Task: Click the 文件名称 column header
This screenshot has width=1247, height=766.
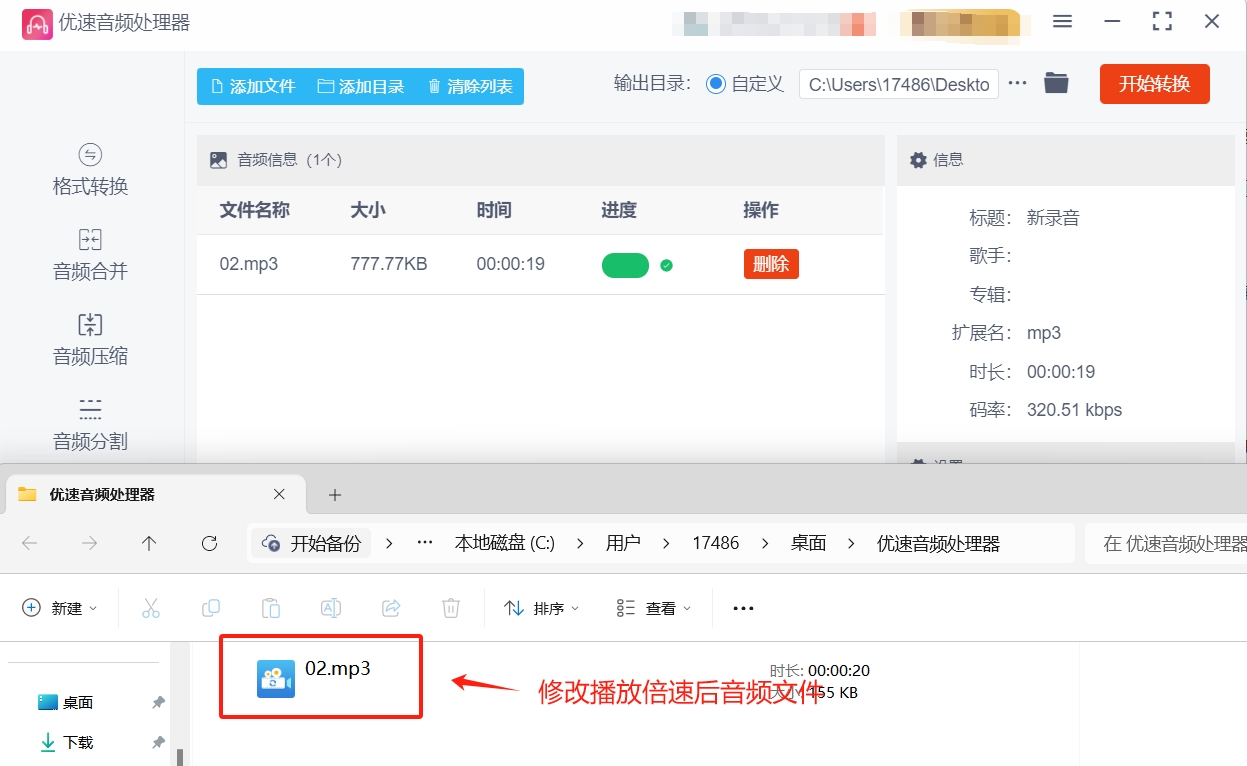Action: click(255, 210)
